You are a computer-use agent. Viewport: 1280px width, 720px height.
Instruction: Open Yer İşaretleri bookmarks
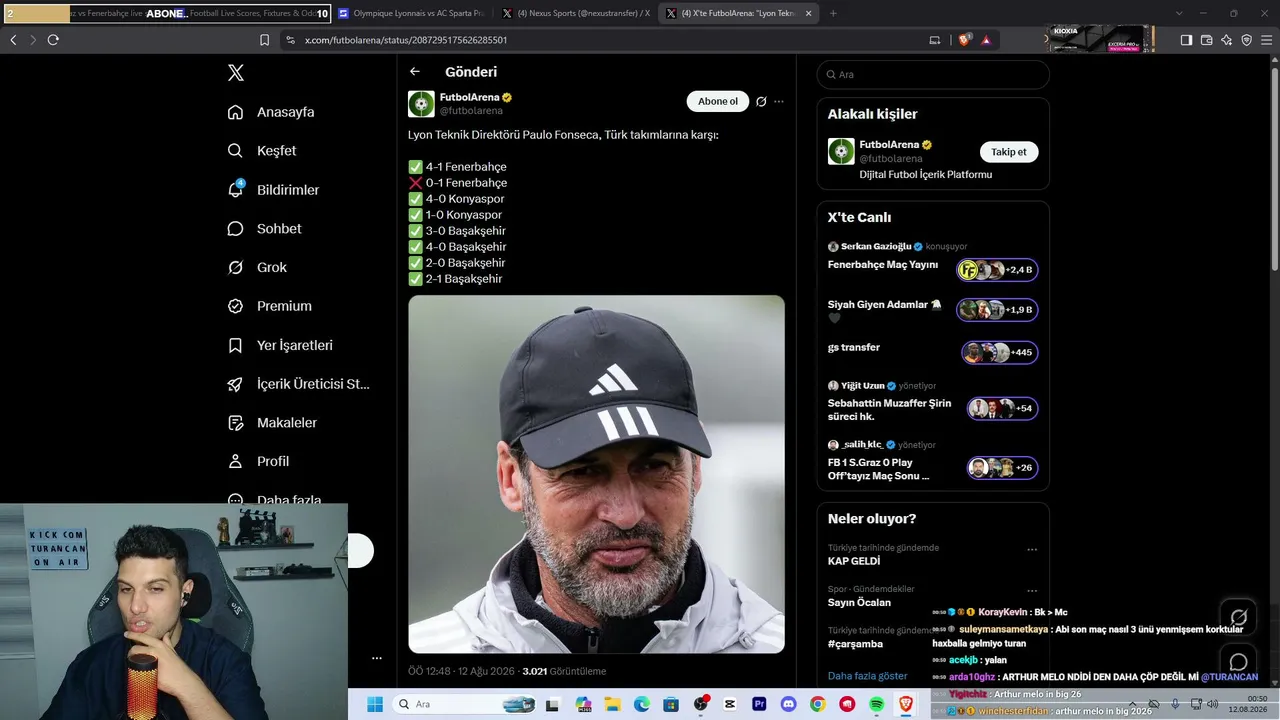tap(280, 345)
